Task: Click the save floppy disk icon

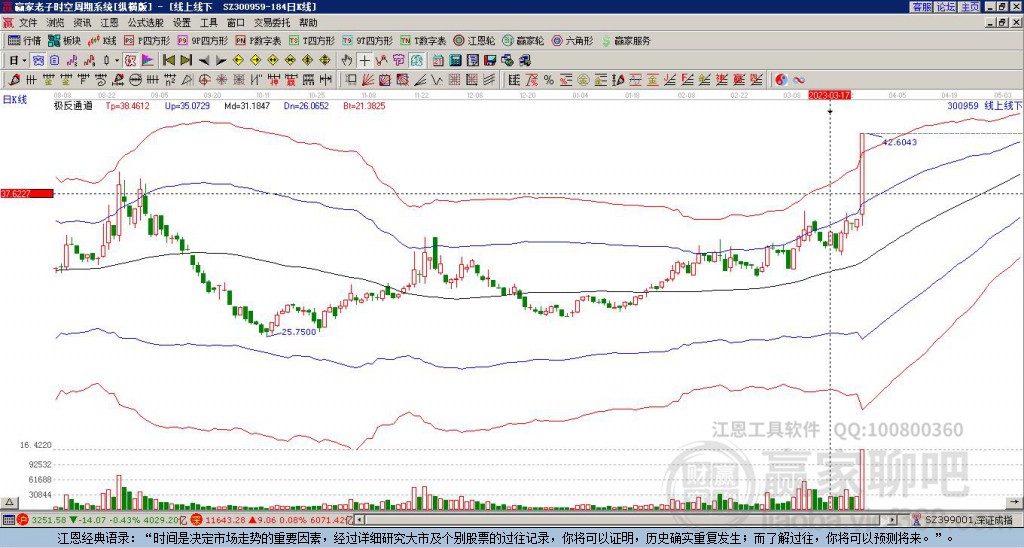Action: coord(490,61)
